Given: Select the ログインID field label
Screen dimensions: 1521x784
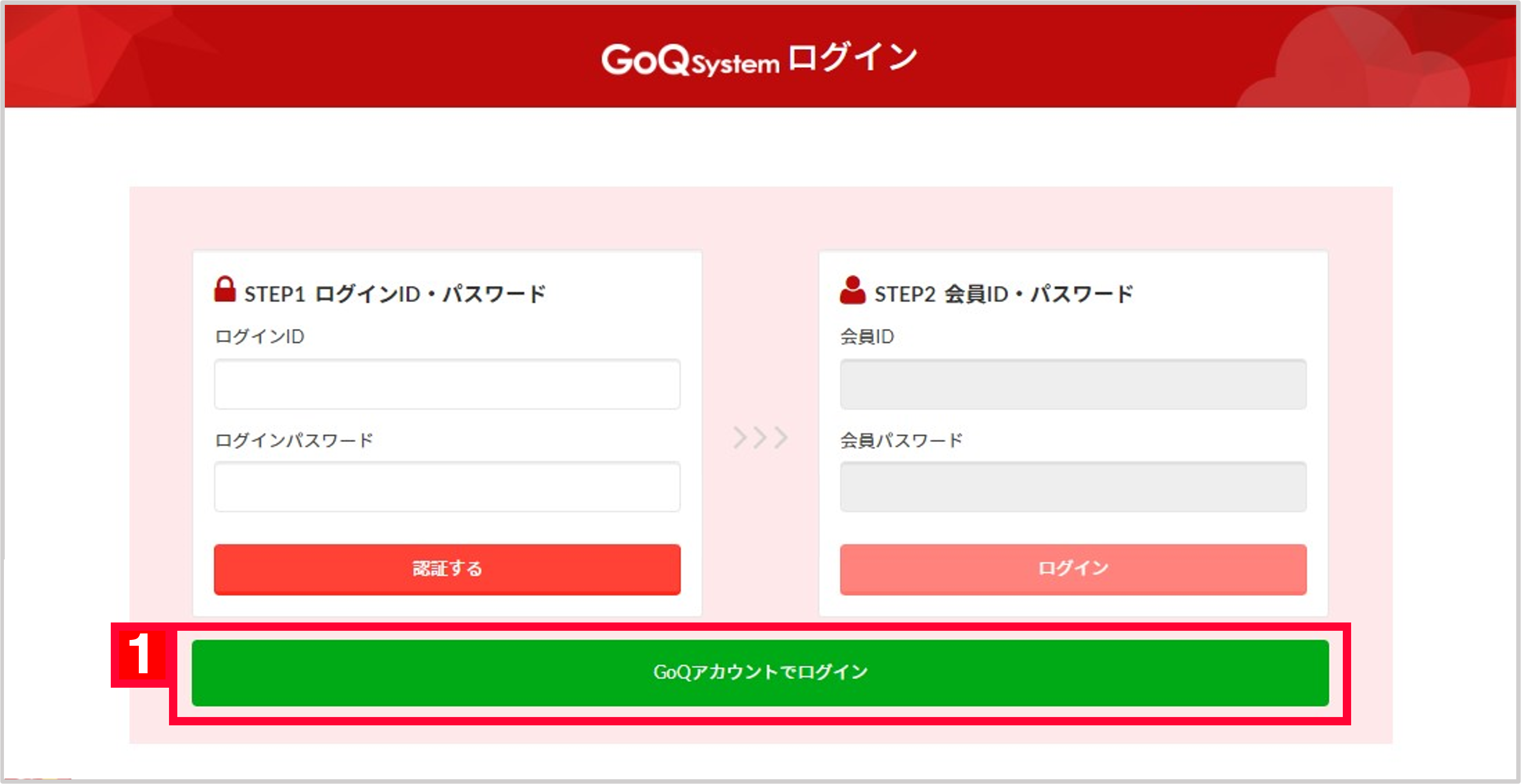Looking at the screenshot, I should tap(260, 337).
